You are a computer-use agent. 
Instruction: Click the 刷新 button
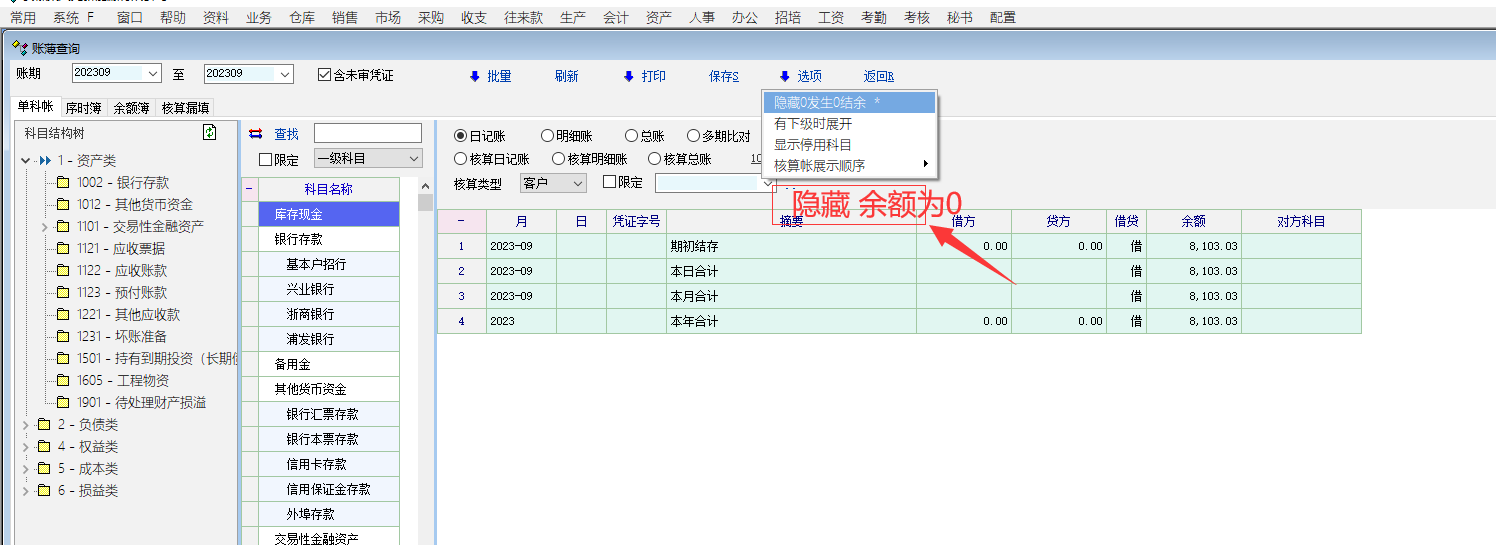[x=566, y=77]
